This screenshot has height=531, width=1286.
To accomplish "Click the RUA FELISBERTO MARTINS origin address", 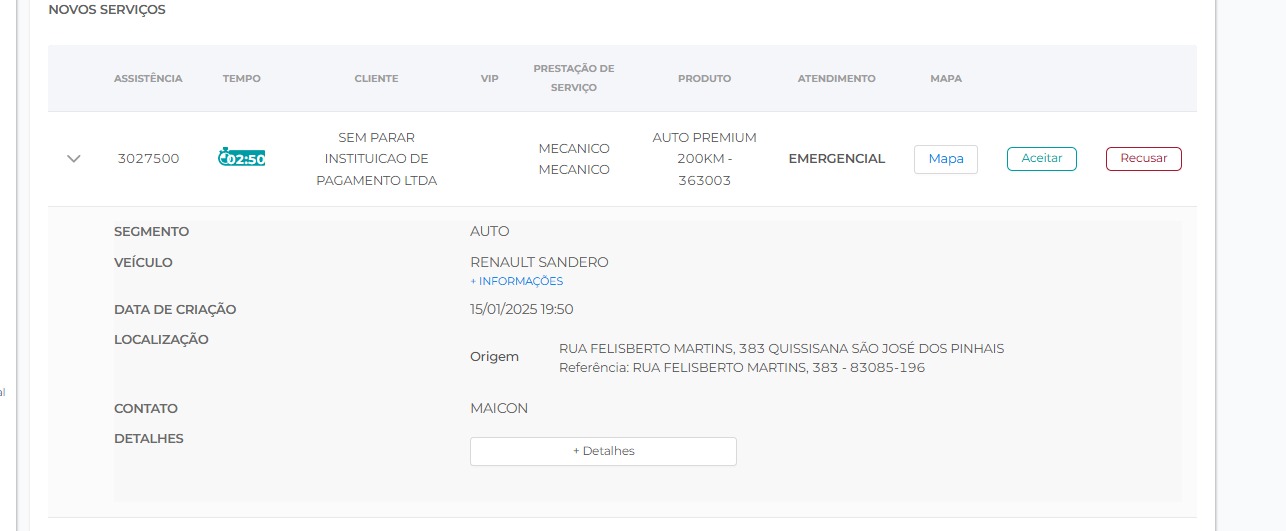I will pos(780,349).
